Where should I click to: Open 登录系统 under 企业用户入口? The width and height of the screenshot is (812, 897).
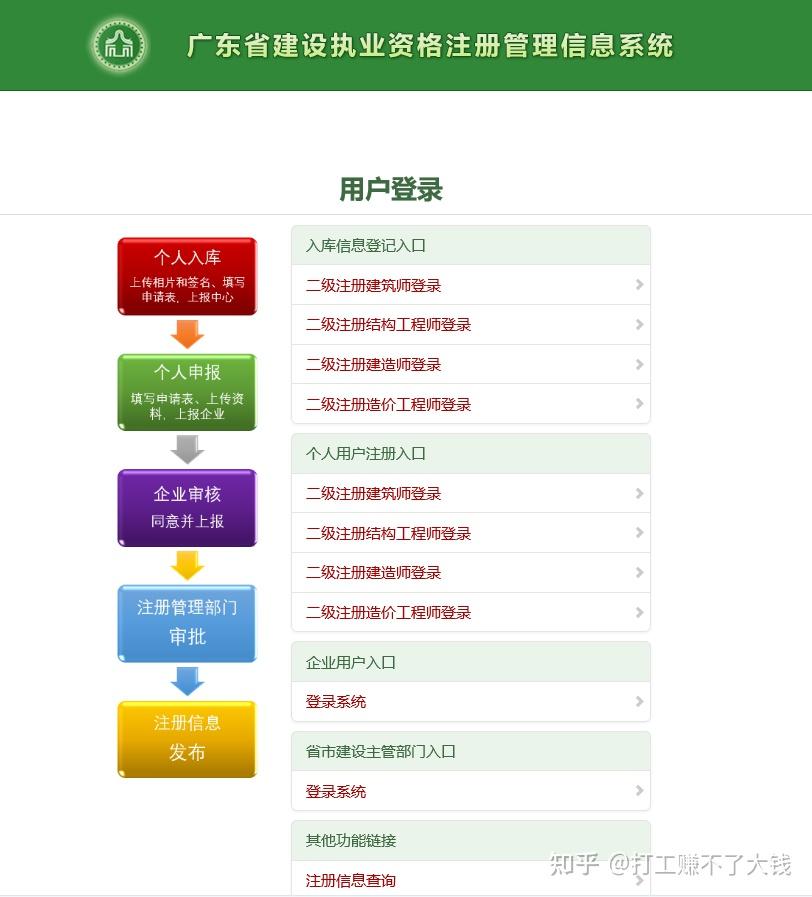click(470, 701)
